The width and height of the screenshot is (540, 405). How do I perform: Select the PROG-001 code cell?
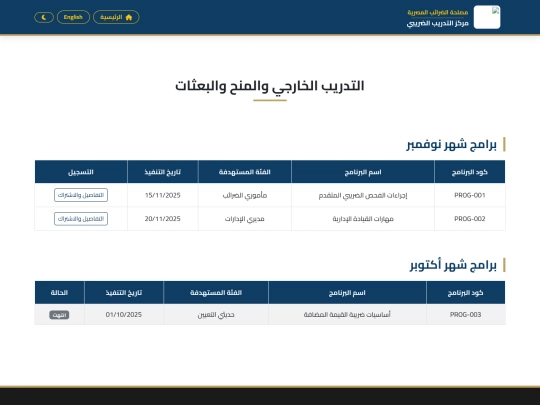click(x=469, y=195)
